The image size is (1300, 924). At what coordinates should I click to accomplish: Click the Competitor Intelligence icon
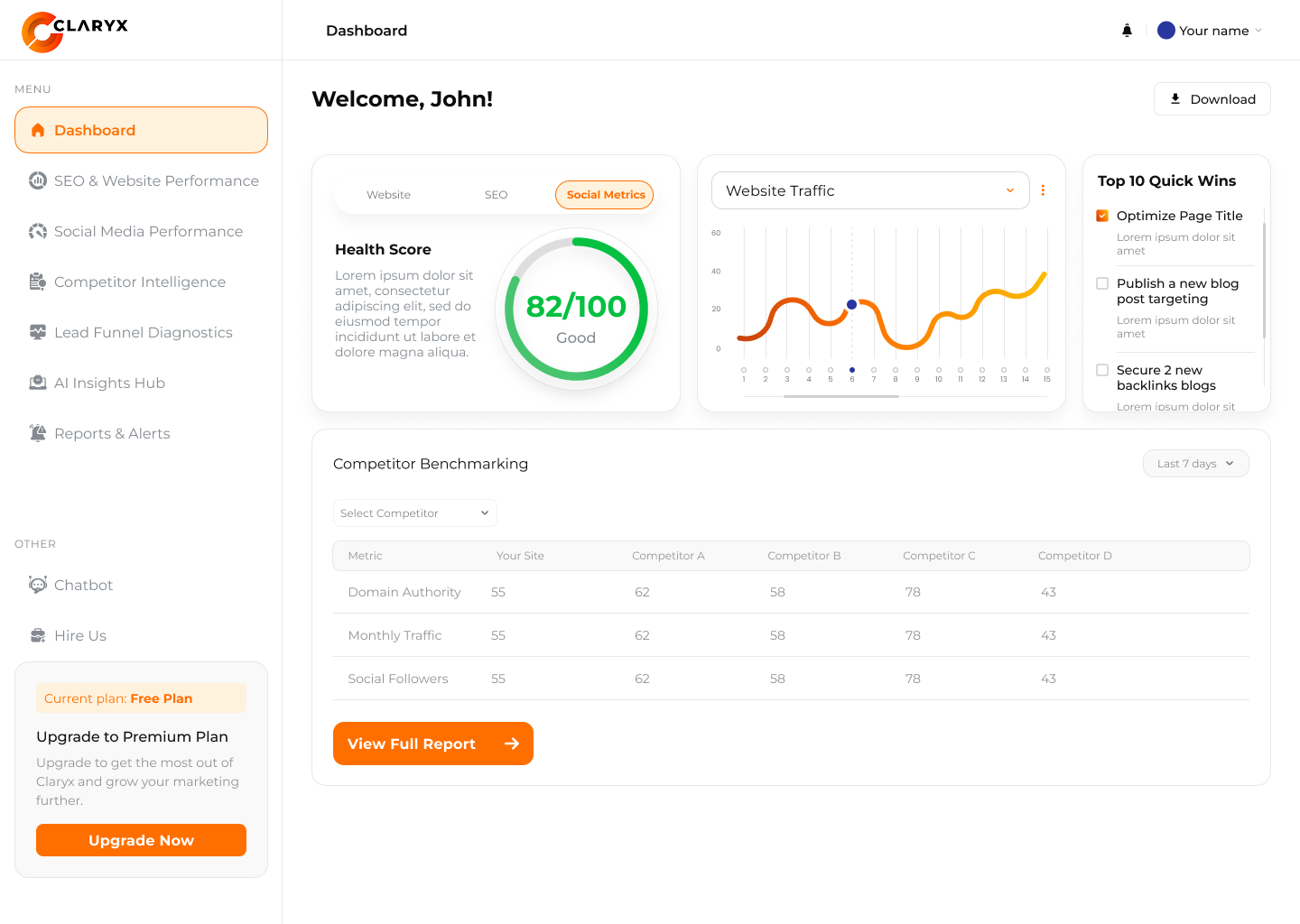(x=38, y=282)
